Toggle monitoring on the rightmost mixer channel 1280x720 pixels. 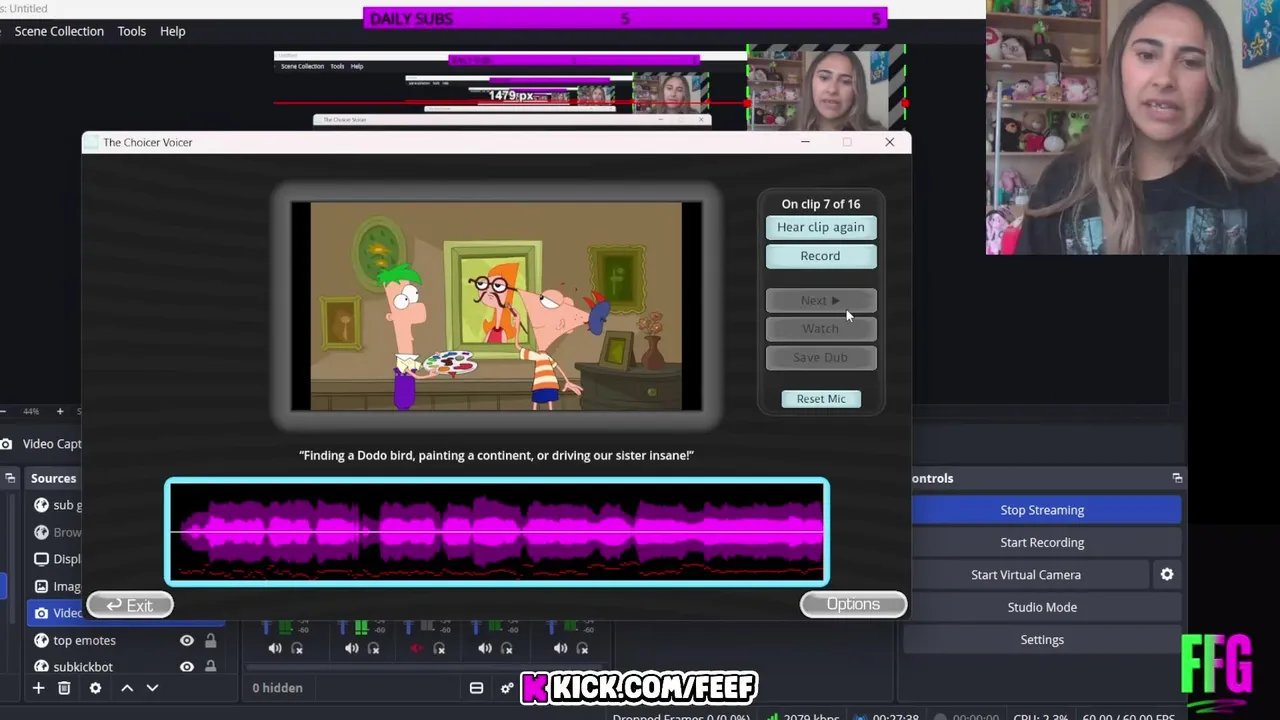(582, 648)
